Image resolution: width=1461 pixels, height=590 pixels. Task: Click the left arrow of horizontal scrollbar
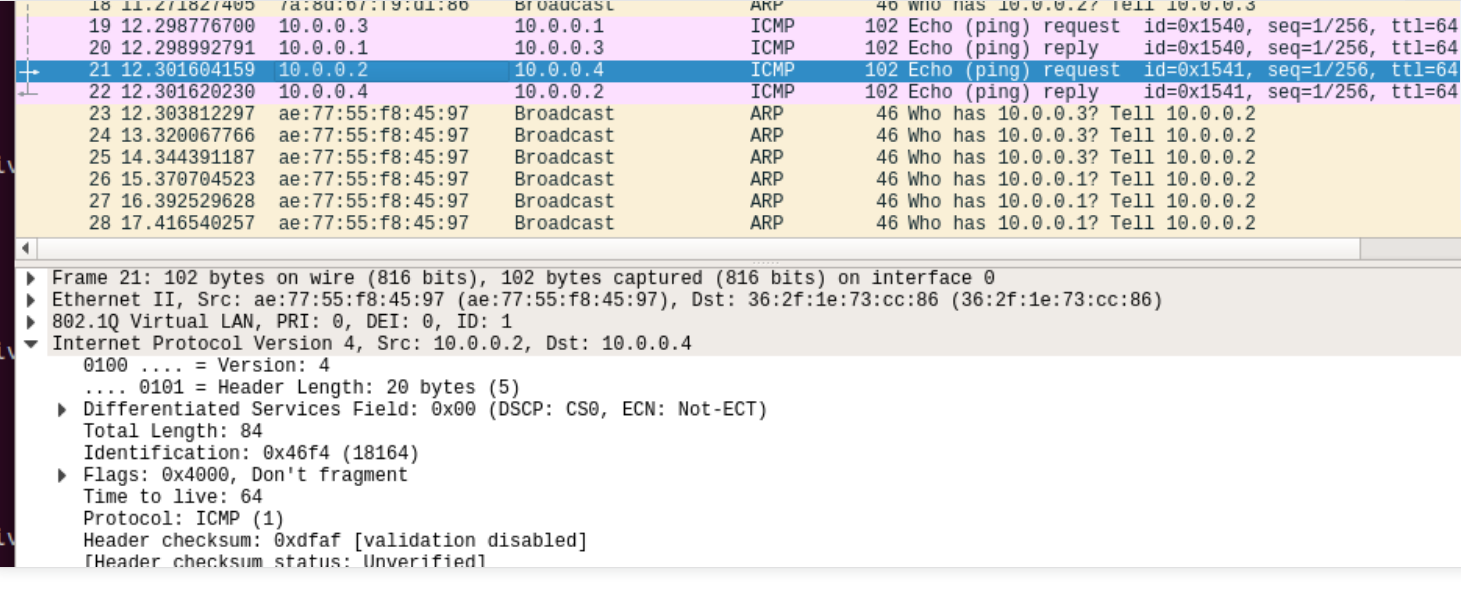click(x=26, y=248)
